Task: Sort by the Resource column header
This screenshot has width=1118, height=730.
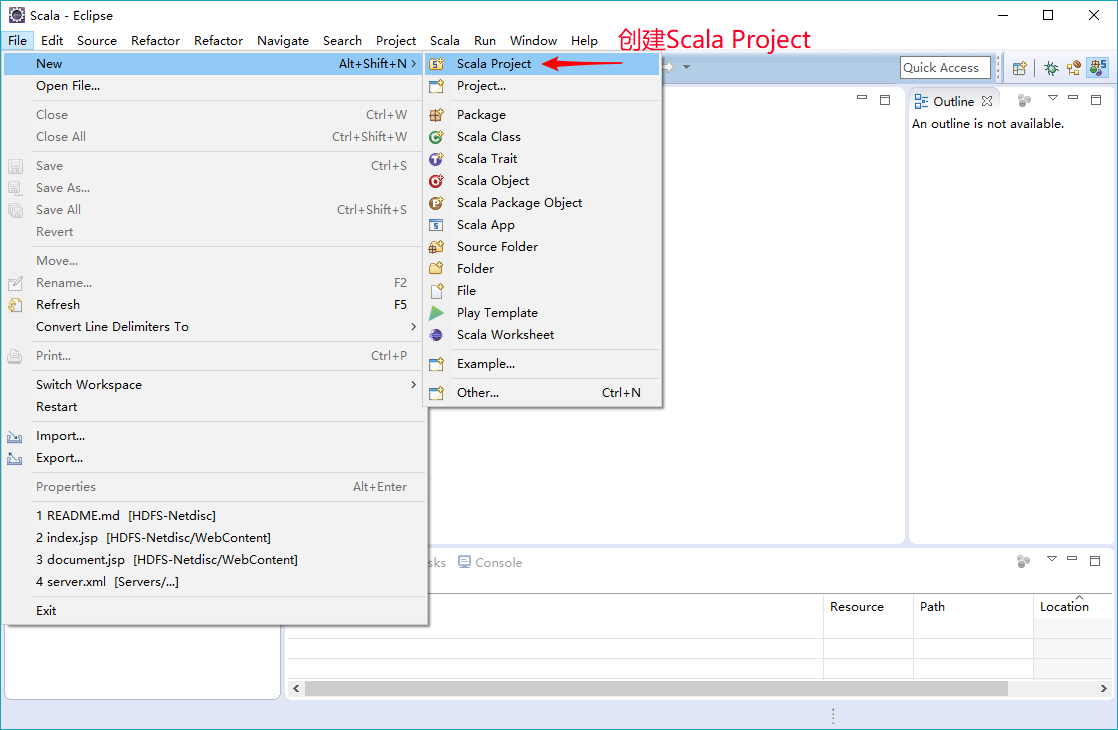Action: click(x=868, y=607)
